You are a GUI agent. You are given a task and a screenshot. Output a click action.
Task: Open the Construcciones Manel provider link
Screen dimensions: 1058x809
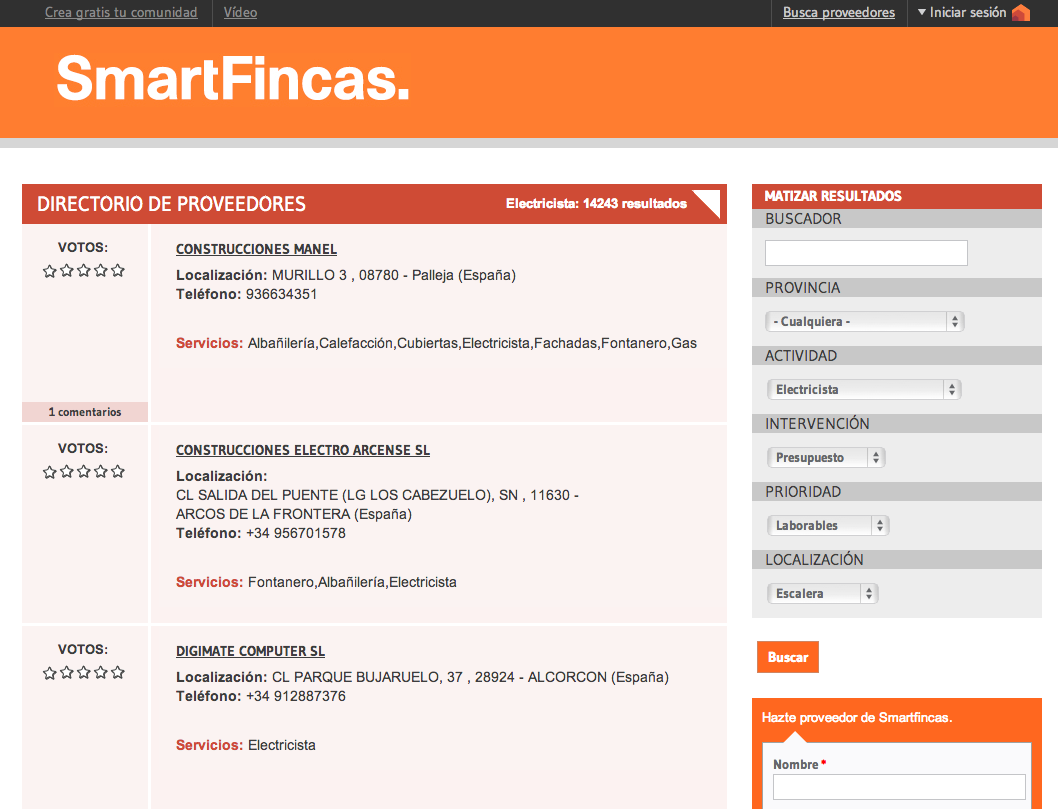pyautogui.click(x=256, y=249)
